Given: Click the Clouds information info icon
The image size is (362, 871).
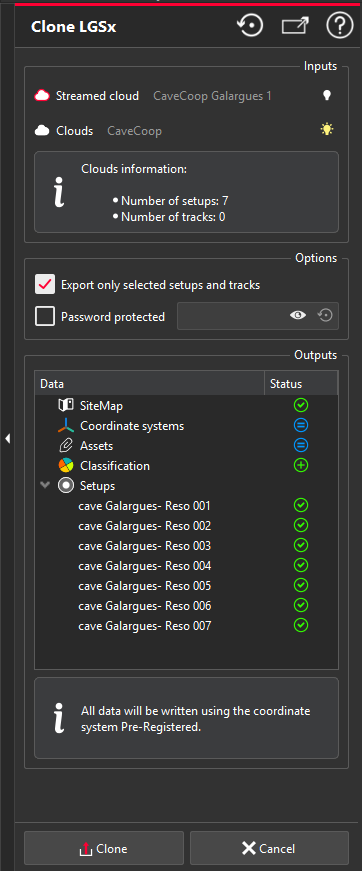Looking at the screenshot, I should 59,192.
